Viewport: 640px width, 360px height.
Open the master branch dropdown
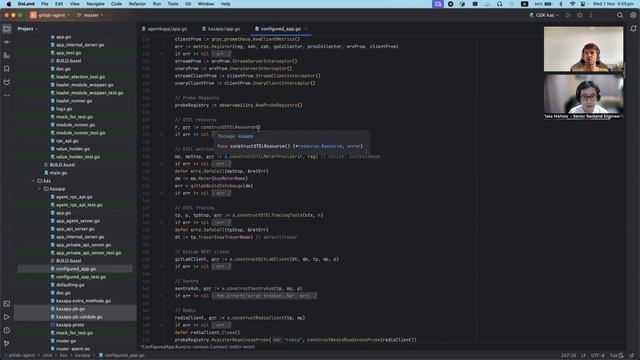(90, 15)
